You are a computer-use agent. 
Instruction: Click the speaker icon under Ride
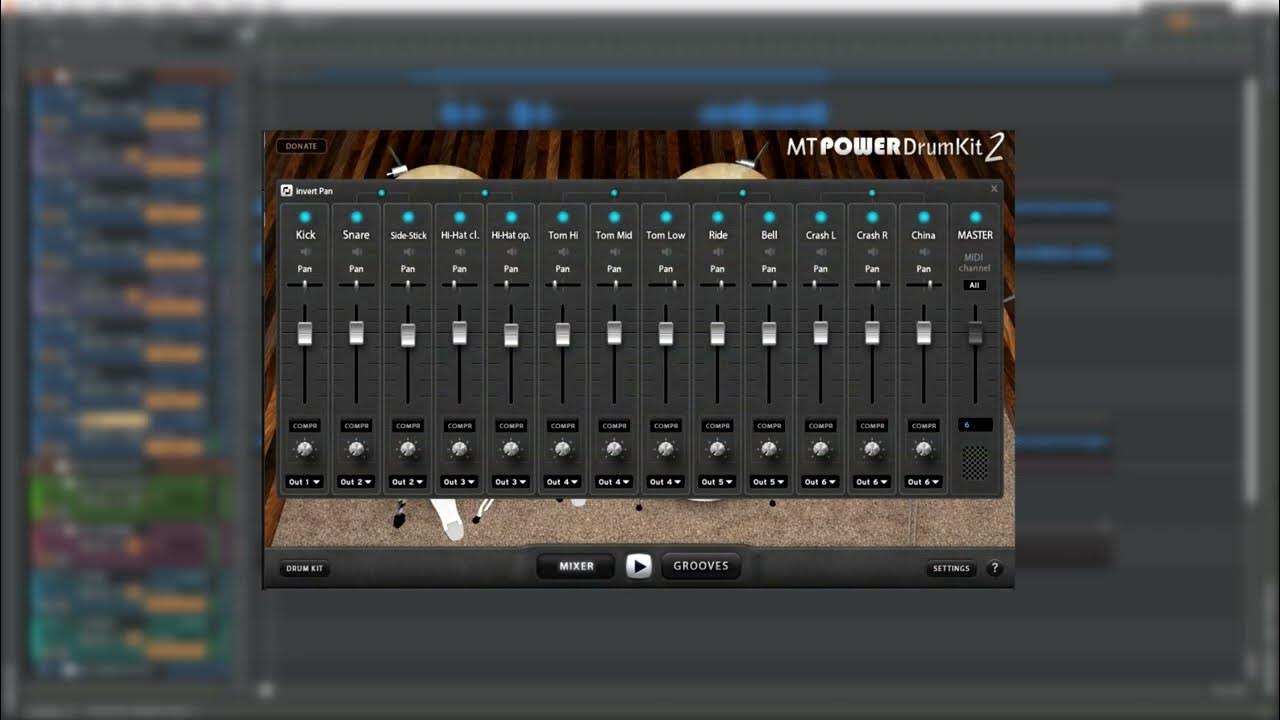coord(718,252)
